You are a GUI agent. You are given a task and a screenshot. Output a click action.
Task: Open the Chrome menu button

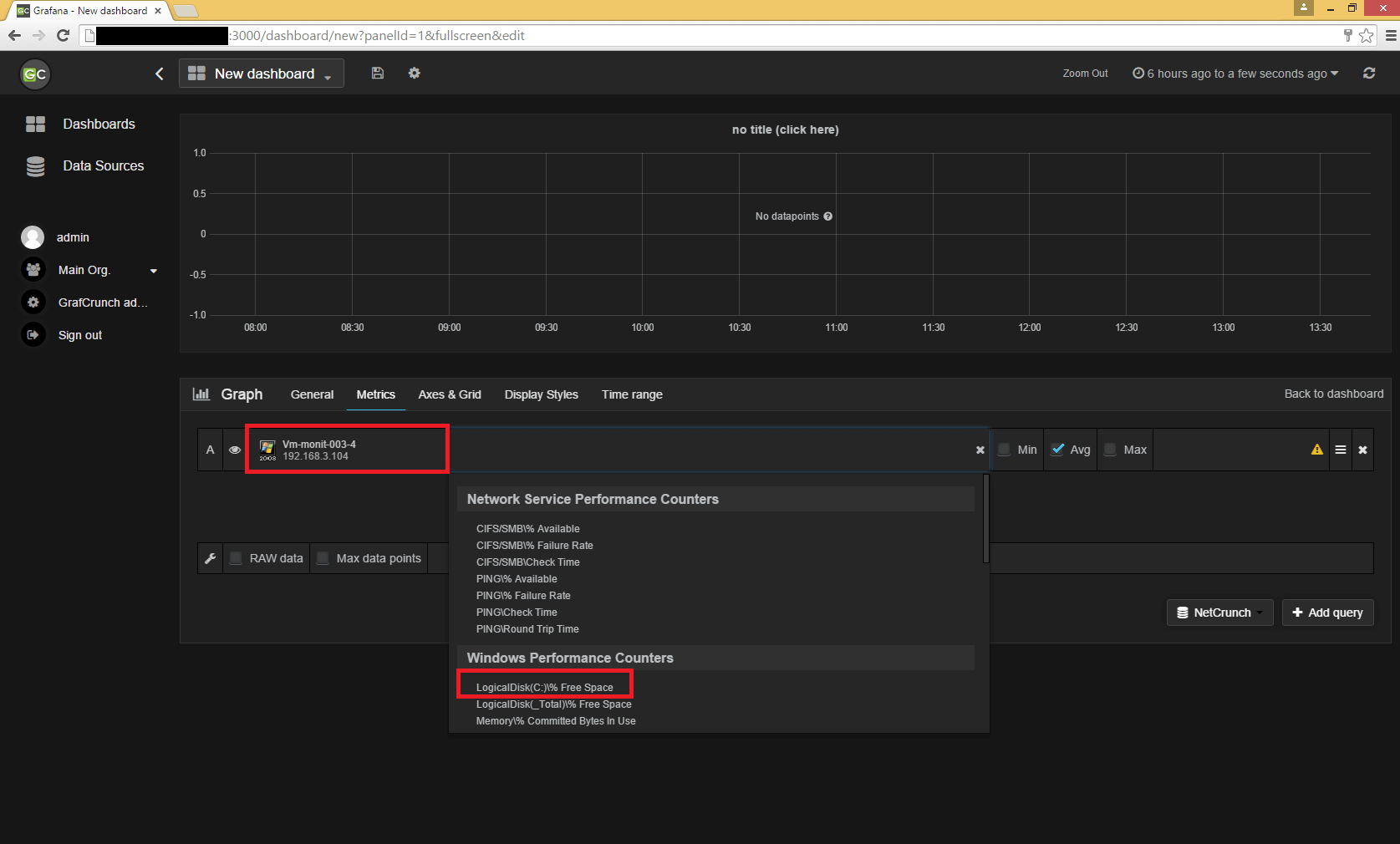tap(1391, 35)
